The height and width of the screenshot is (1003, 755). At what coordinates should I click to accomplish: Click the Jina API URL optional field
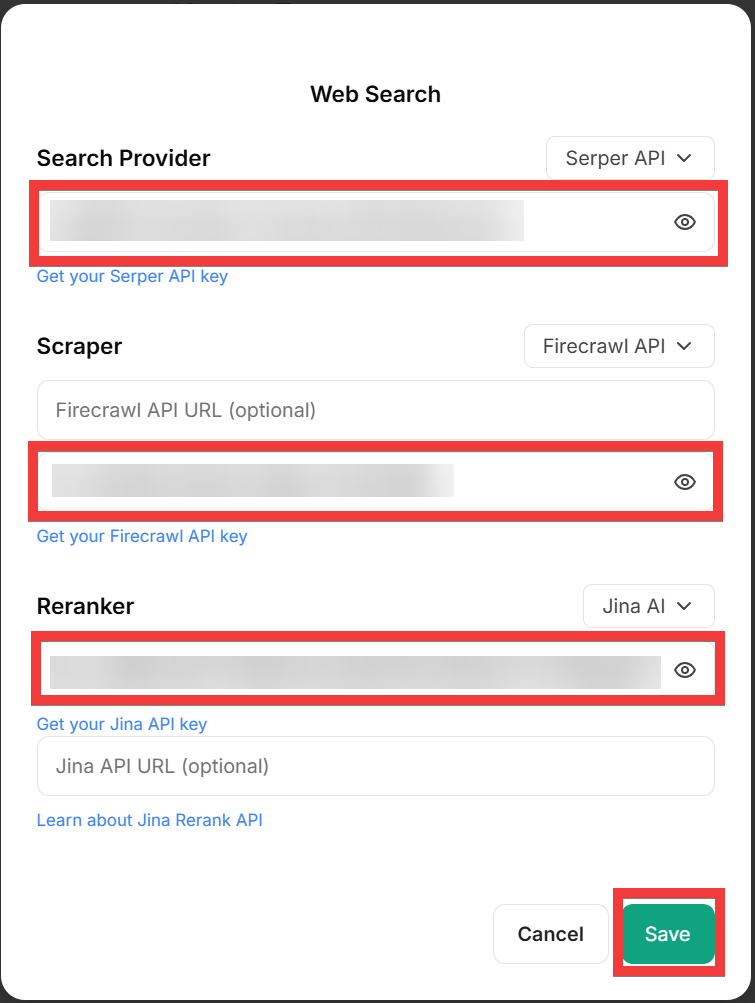pos(375,767)
